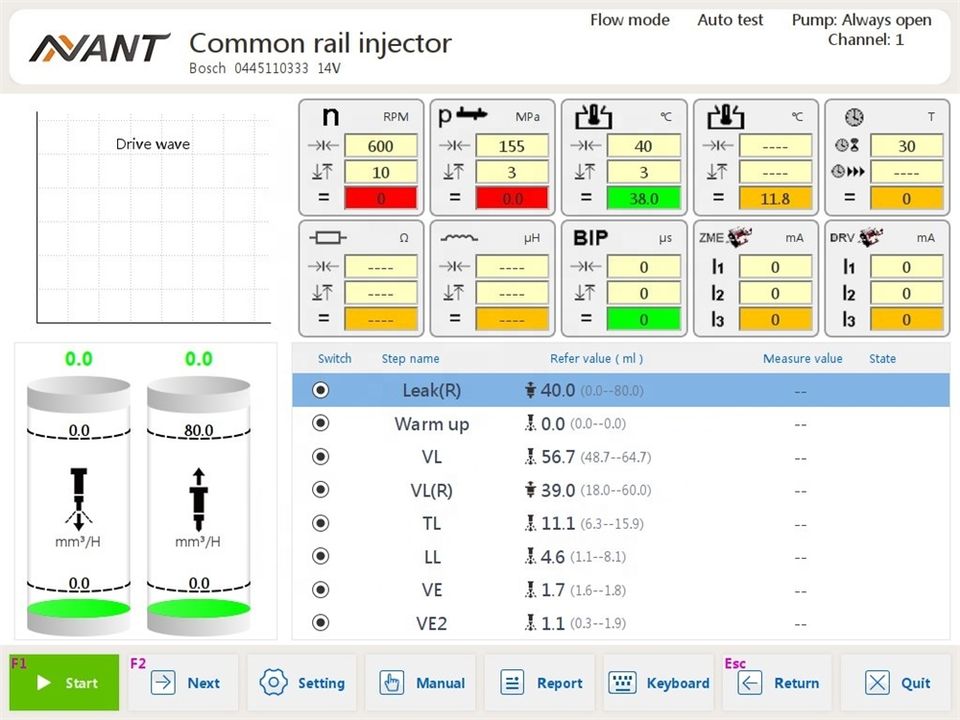This screenshot has width=960, height=720.
Task: Click the Next step button
Action: click(x=184, y=682)
